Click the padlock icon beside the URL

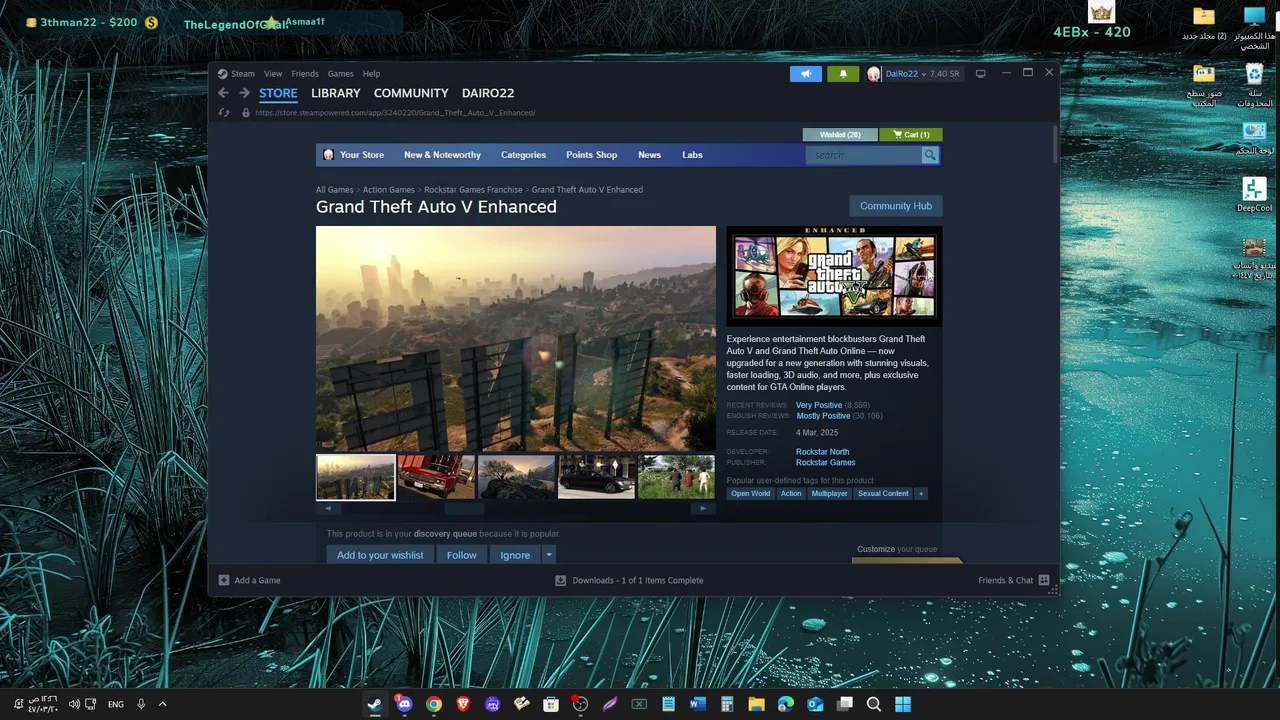245,113
